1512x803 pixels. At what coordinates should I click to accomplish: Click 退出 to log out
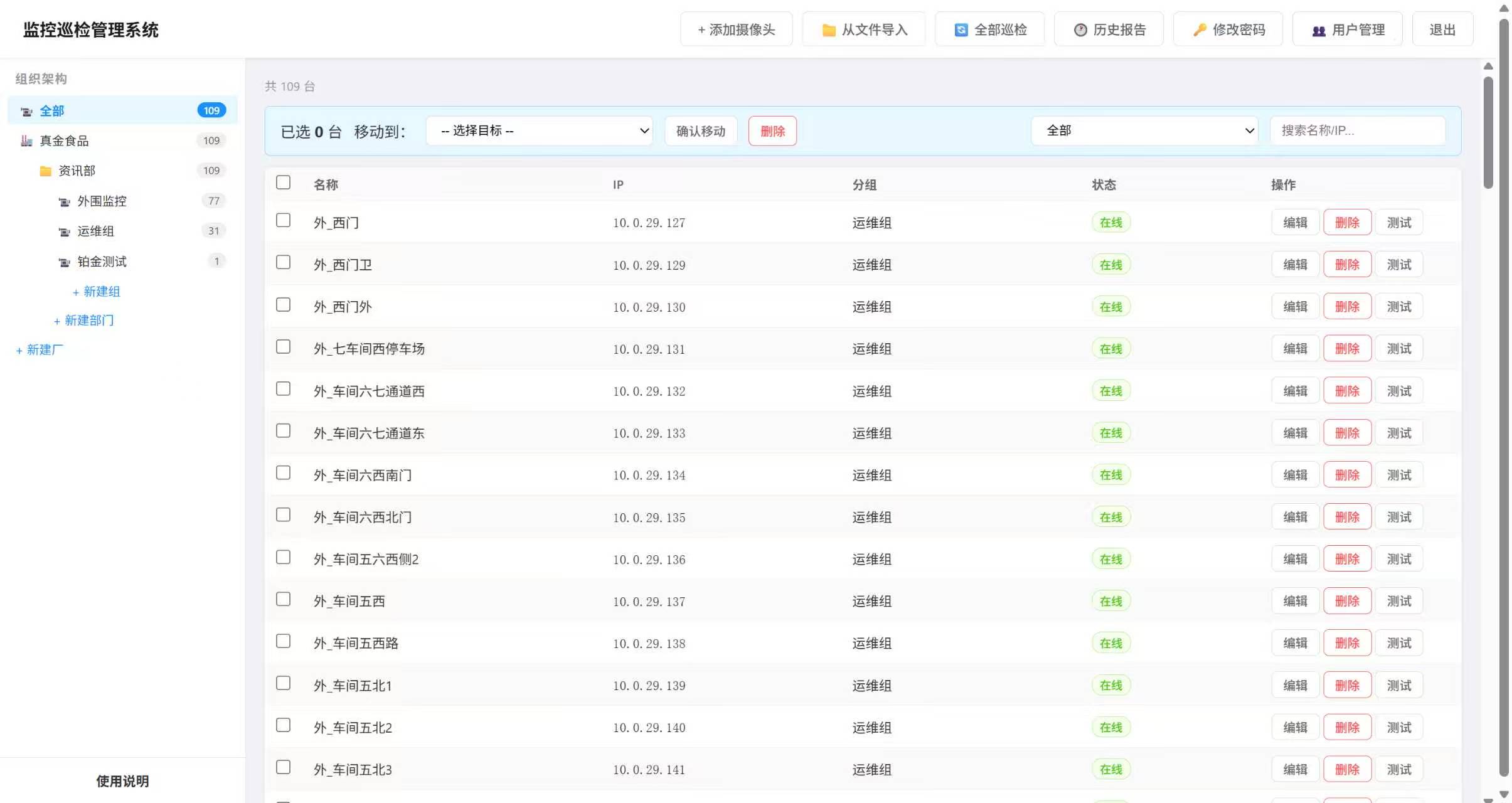pos(1442,29)
